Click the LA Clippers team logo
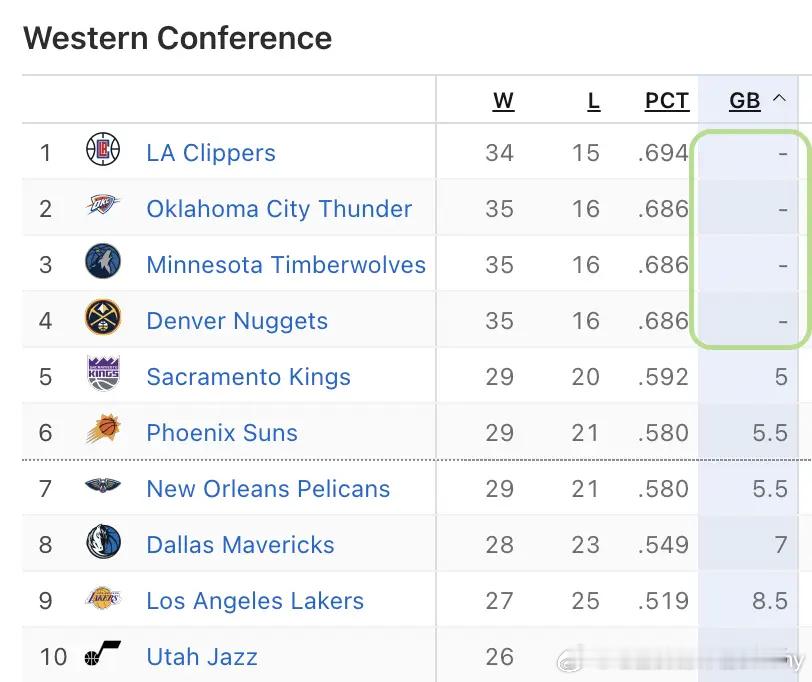Viewport: 812px width, 682px height. pyautogui.click(x=103, y=151)
